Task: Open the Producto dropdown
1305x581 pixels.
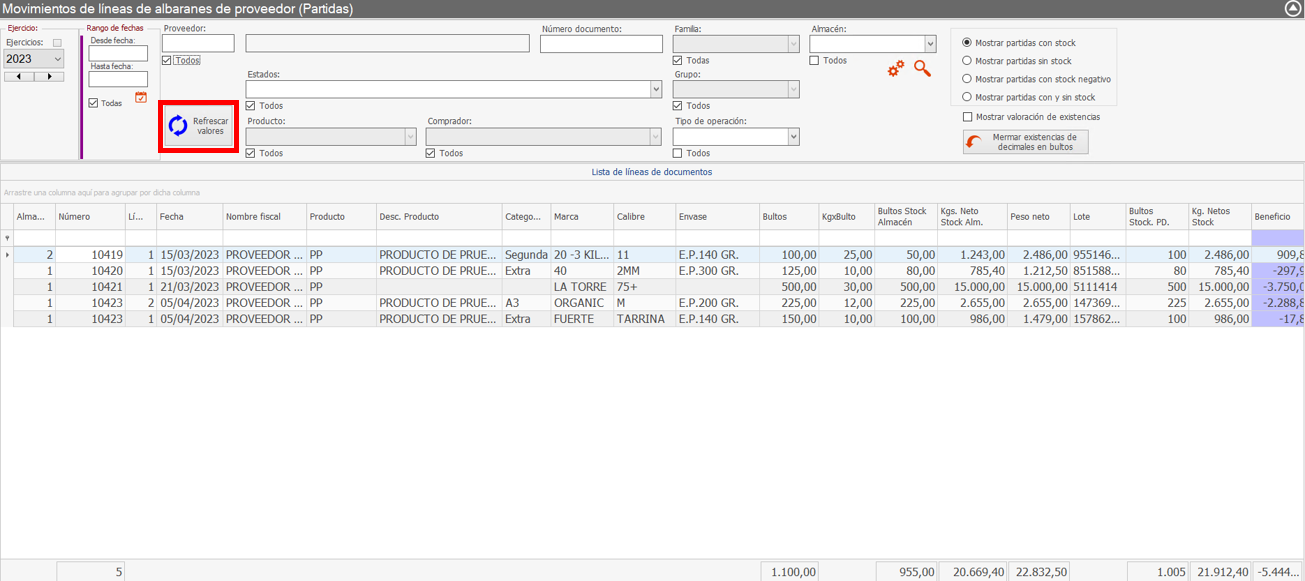Action: (410, 137)
